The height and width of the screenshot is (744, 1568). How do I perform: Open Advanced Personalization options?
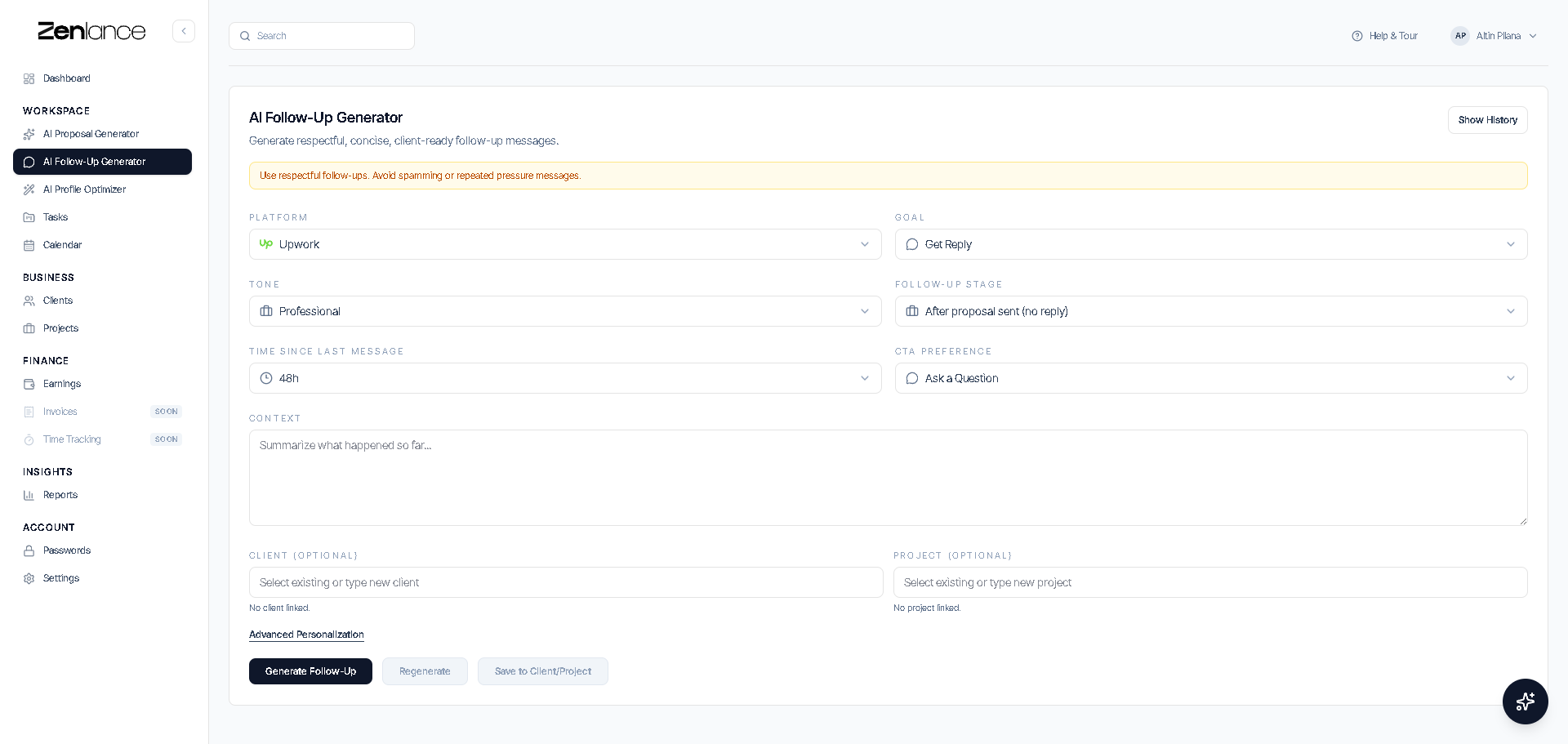[306, 635]
